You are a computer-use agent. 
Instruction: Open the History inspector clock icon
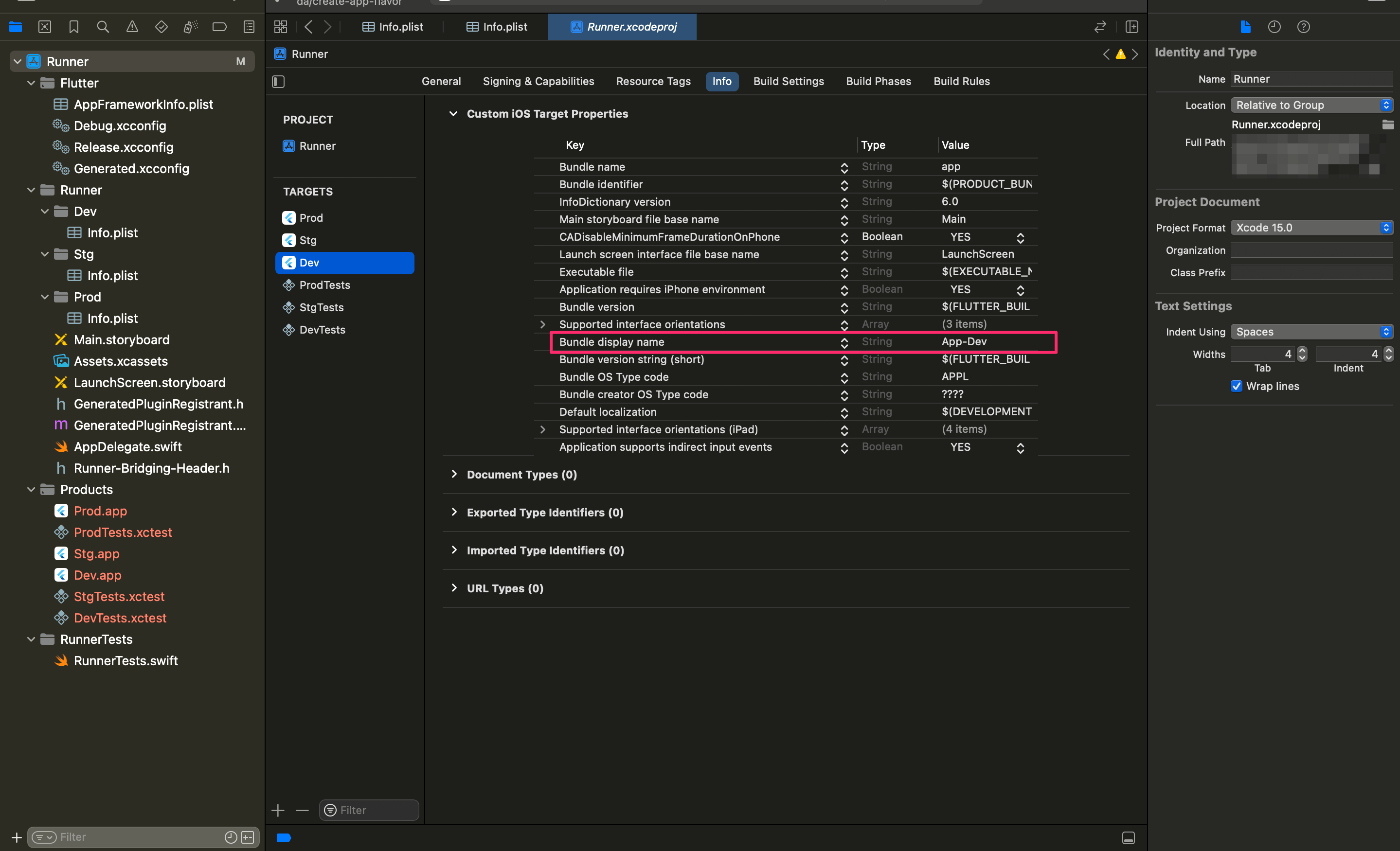[1274, 27]
